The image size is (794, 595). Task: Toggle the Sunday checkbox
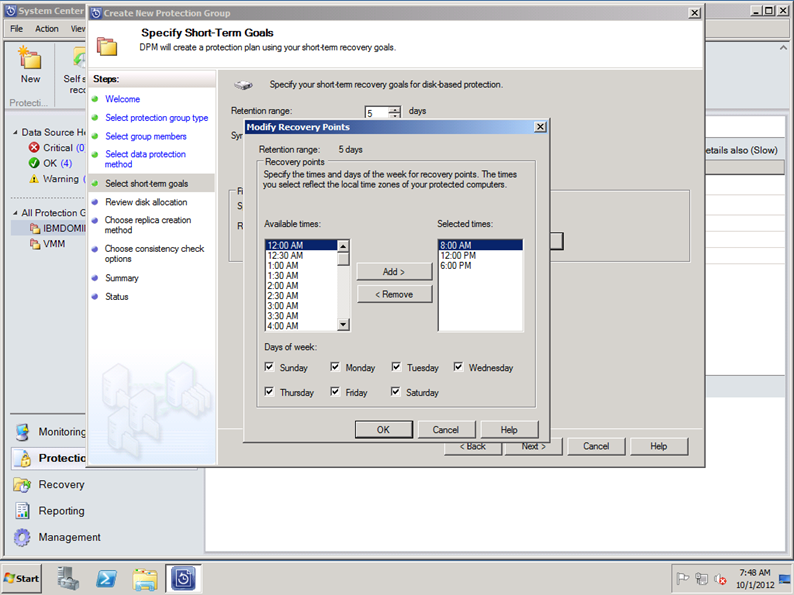269,367
